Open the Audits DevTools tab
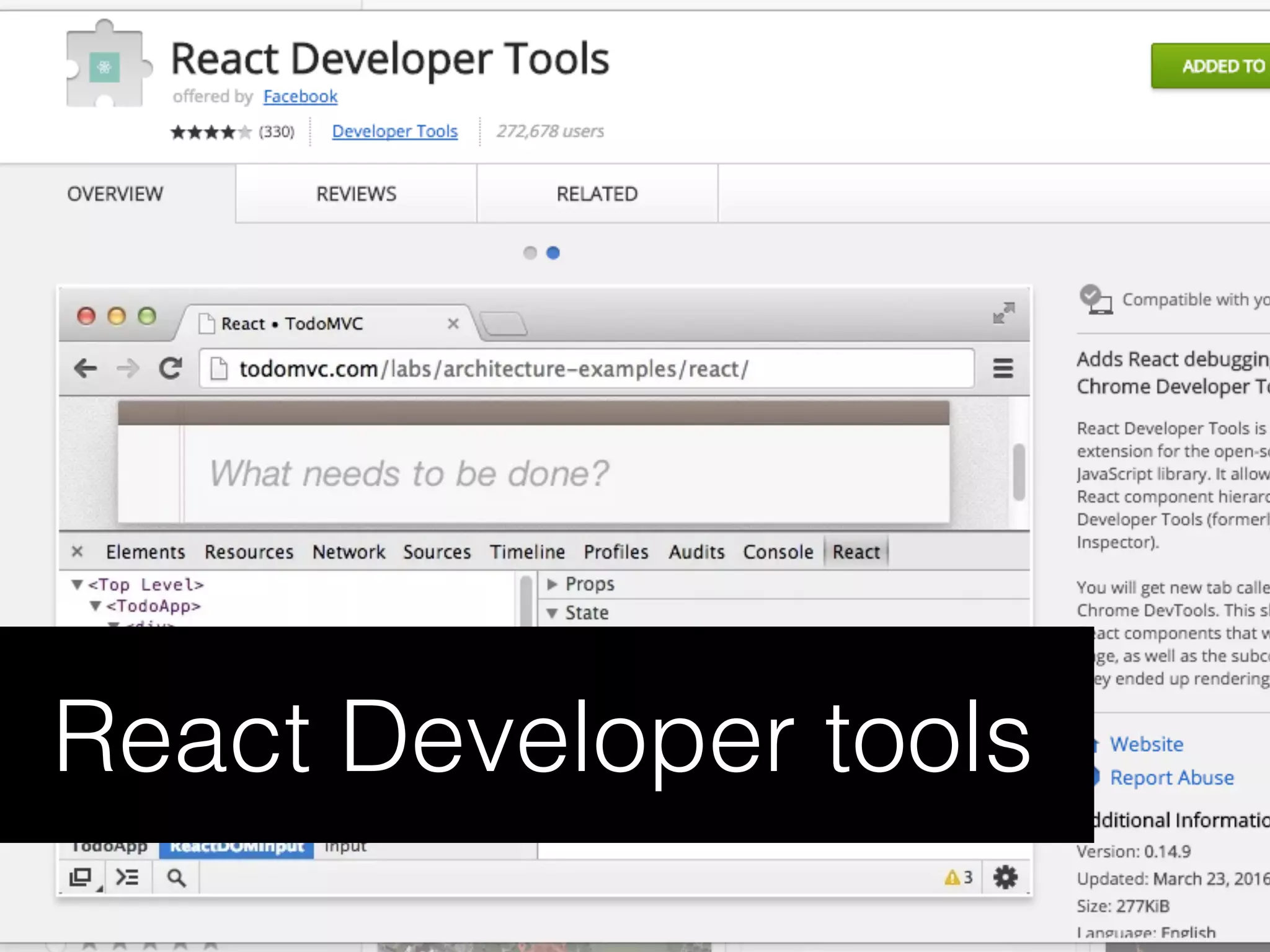 [x=696, y=552]
